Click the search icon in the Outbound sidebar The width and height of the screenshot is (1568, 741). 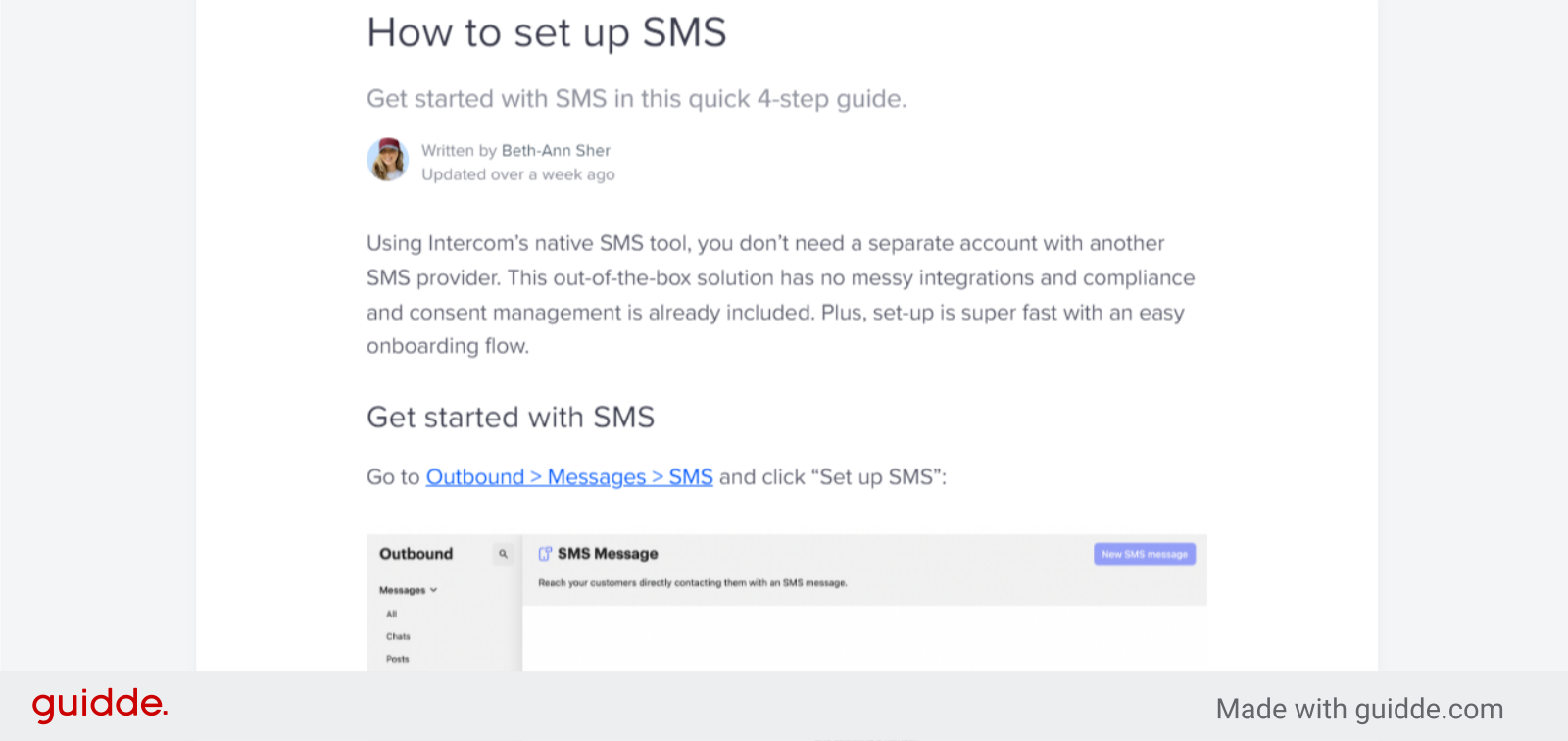point(503,555)
